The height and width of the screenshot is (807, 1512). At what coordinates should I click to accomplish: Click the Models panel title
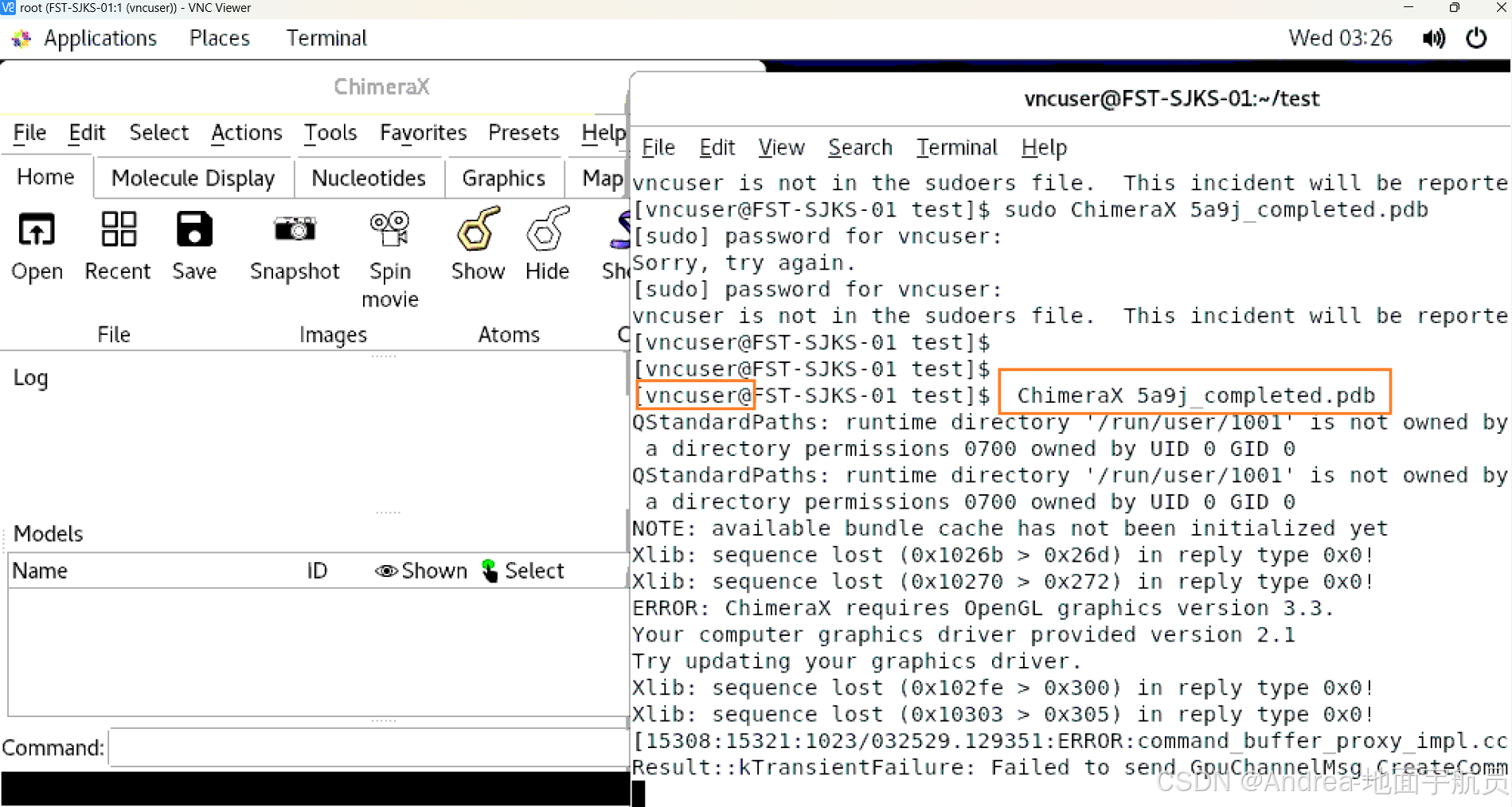point(48,533)
